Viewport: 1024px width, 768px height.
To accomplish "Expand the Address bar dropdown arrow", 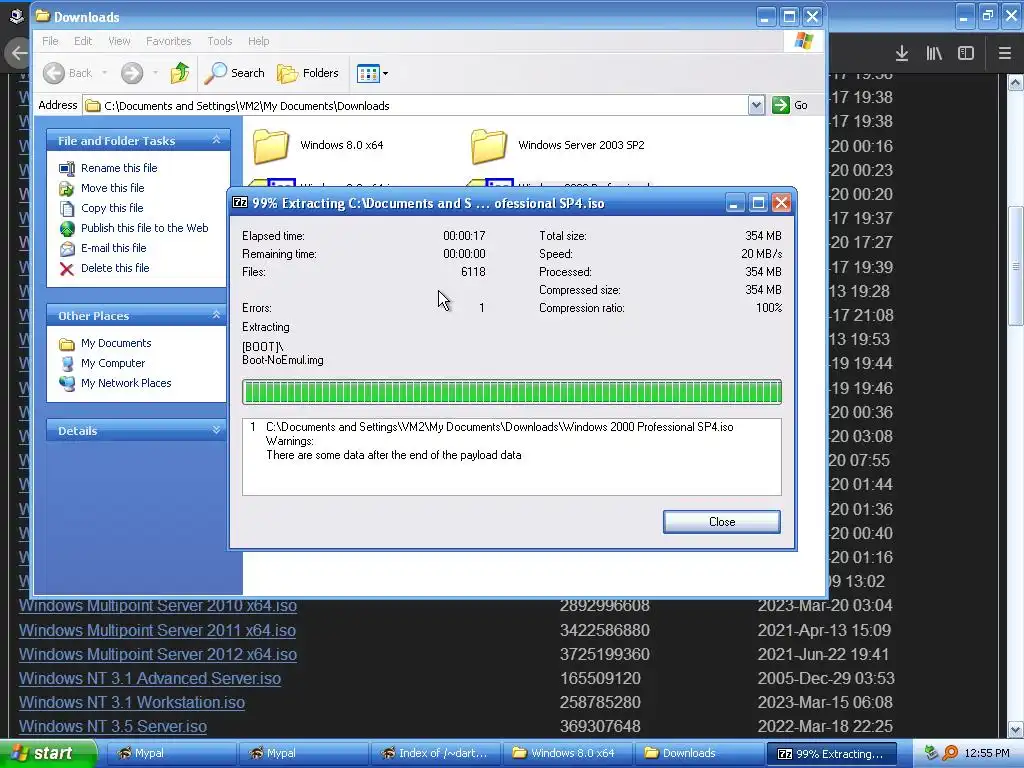I will click(x=756, y=105).
